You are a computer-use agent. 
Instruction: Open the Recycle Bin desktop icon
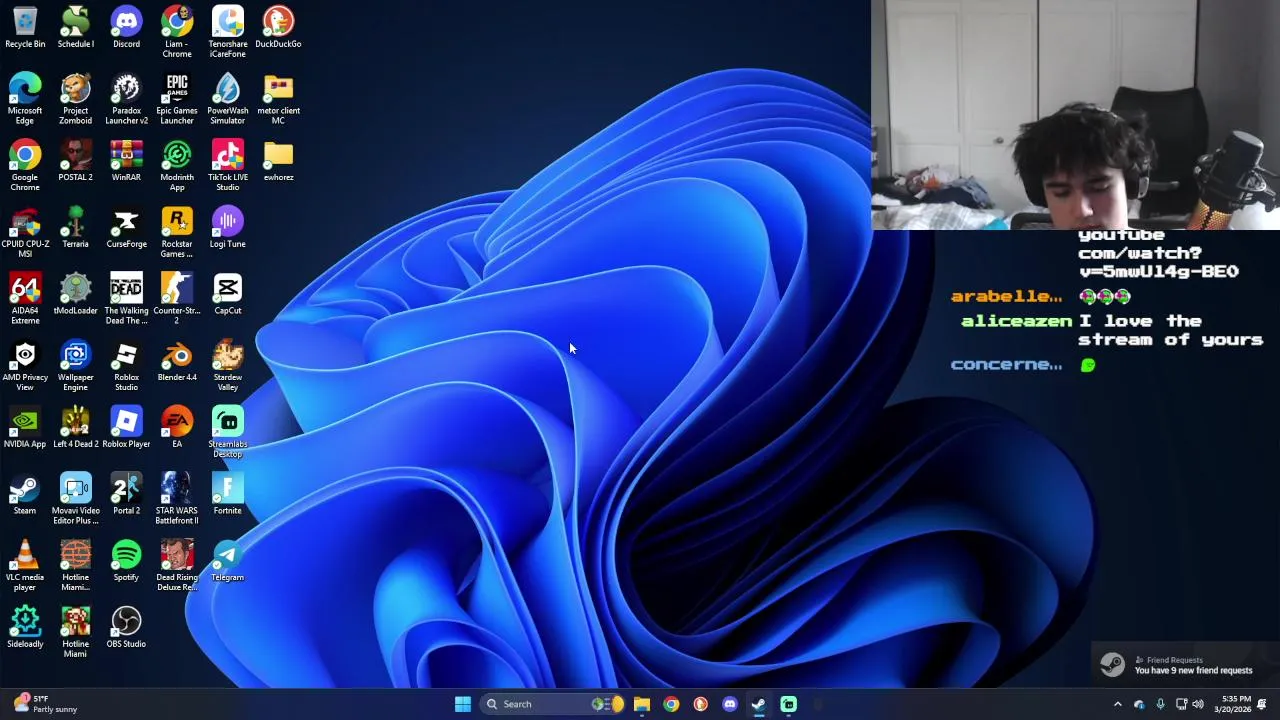click(x=25, y=28)
